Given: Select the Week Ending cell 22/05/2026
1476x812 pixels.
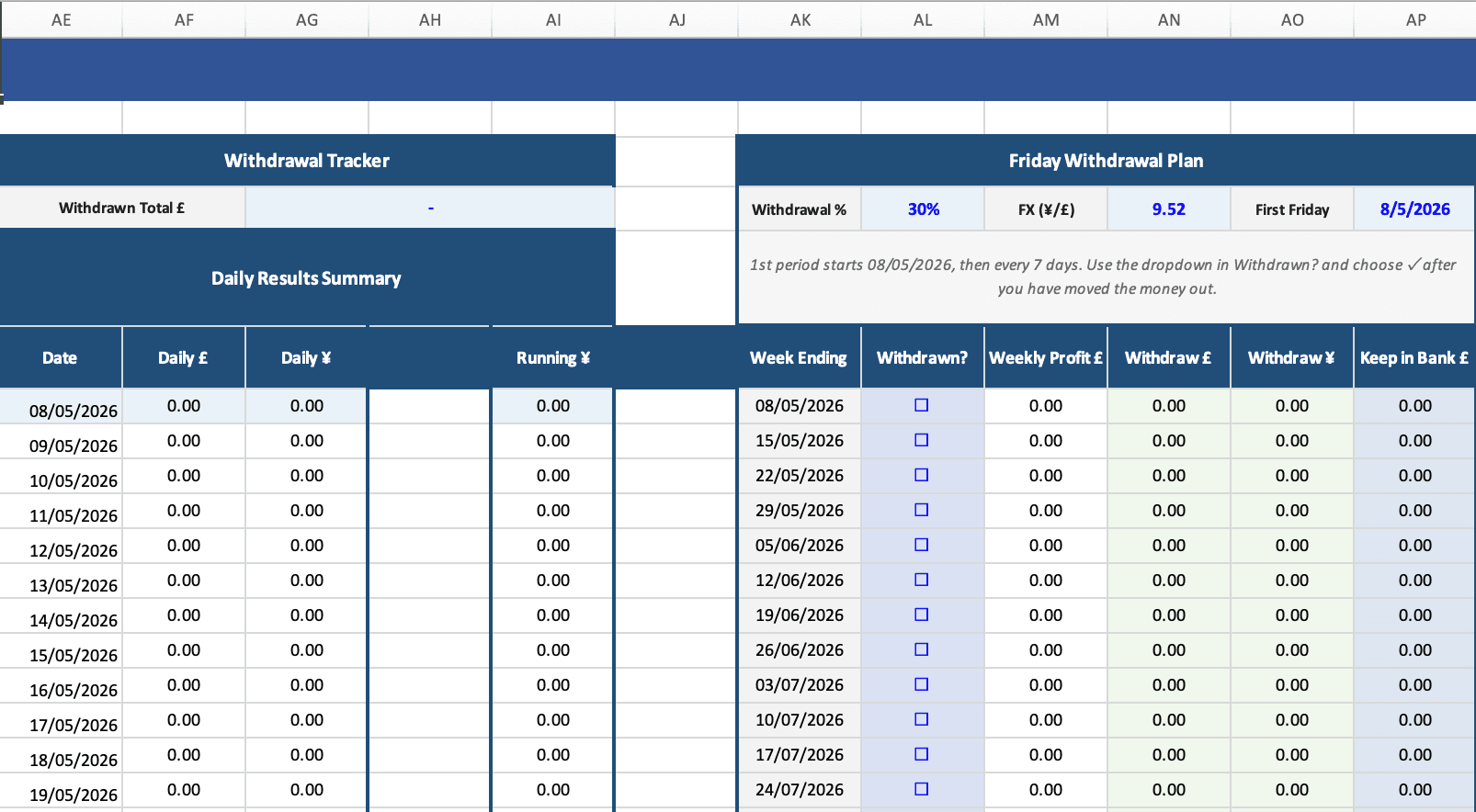Looking at the screenshot, I should click(x=800, y=476).
